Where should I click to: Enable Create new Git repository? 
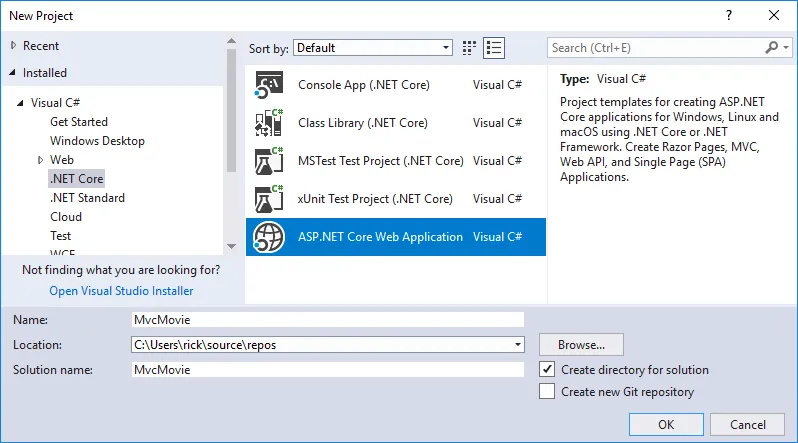pos(547,391)
